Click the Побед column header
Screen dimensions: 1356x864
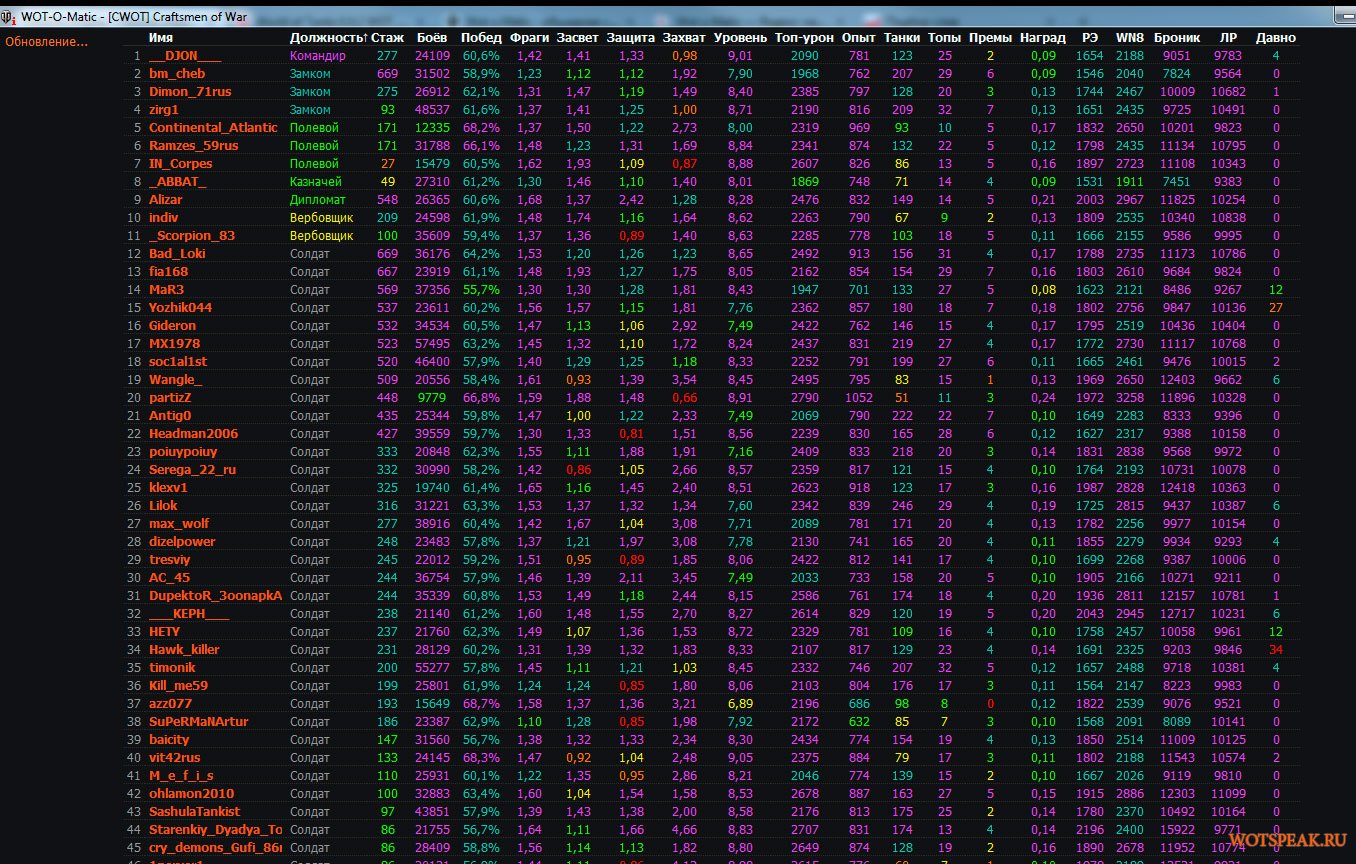(481, 37)
